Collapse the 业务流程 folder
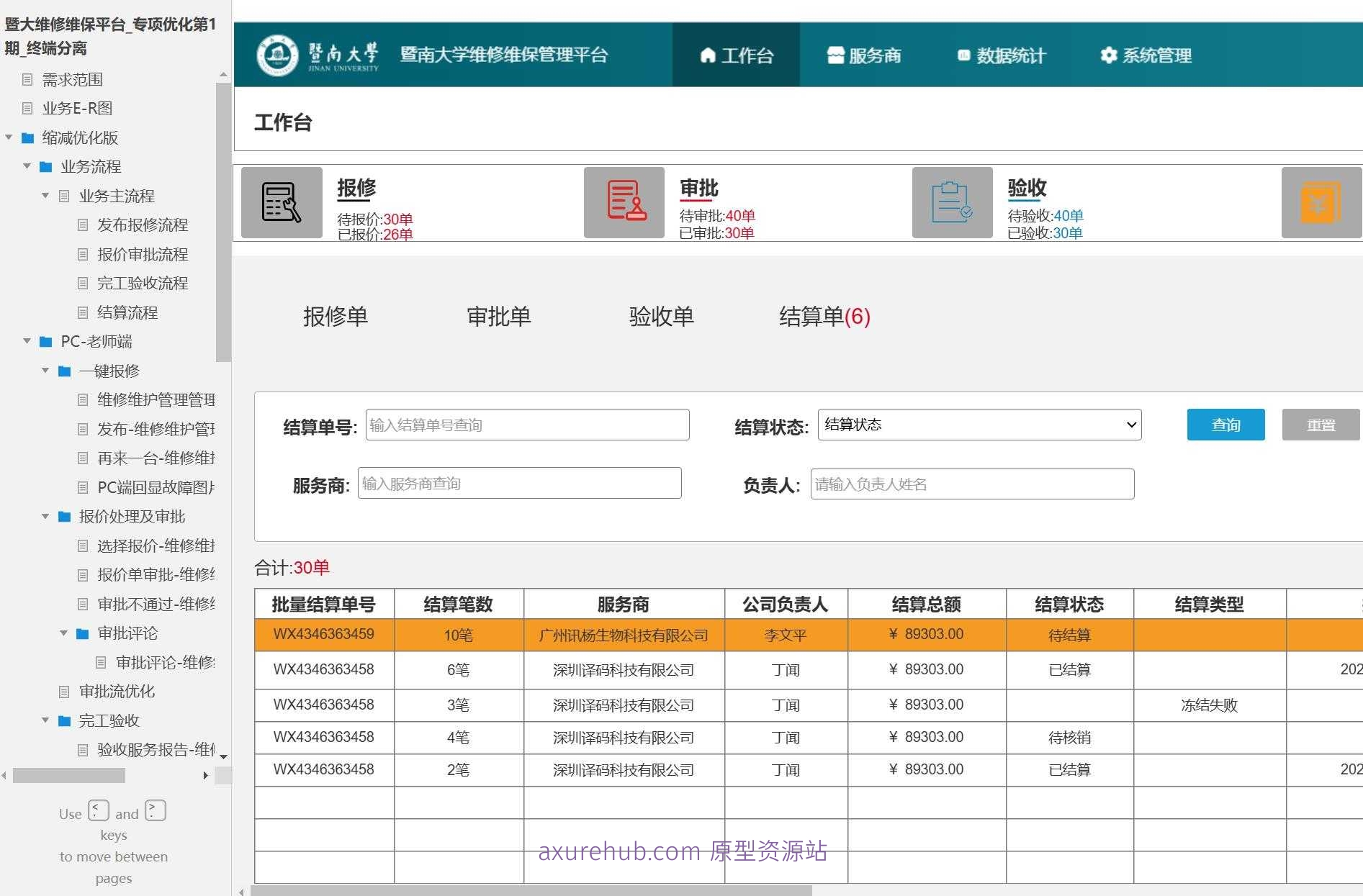The height and width of the screenshot is (896, 1363). [x=27, y=166]
